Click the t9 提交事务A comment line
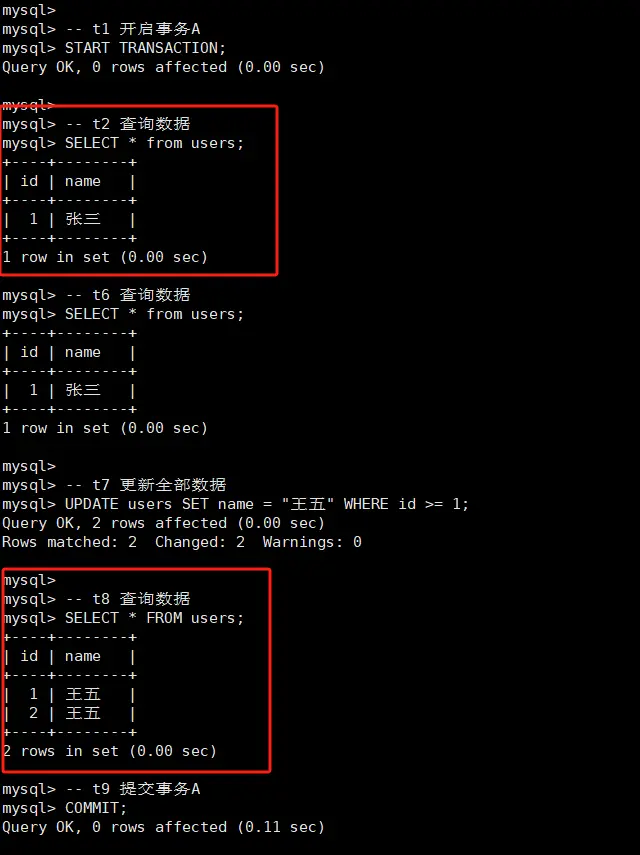The image size is (640, 855). click(101, 789)
